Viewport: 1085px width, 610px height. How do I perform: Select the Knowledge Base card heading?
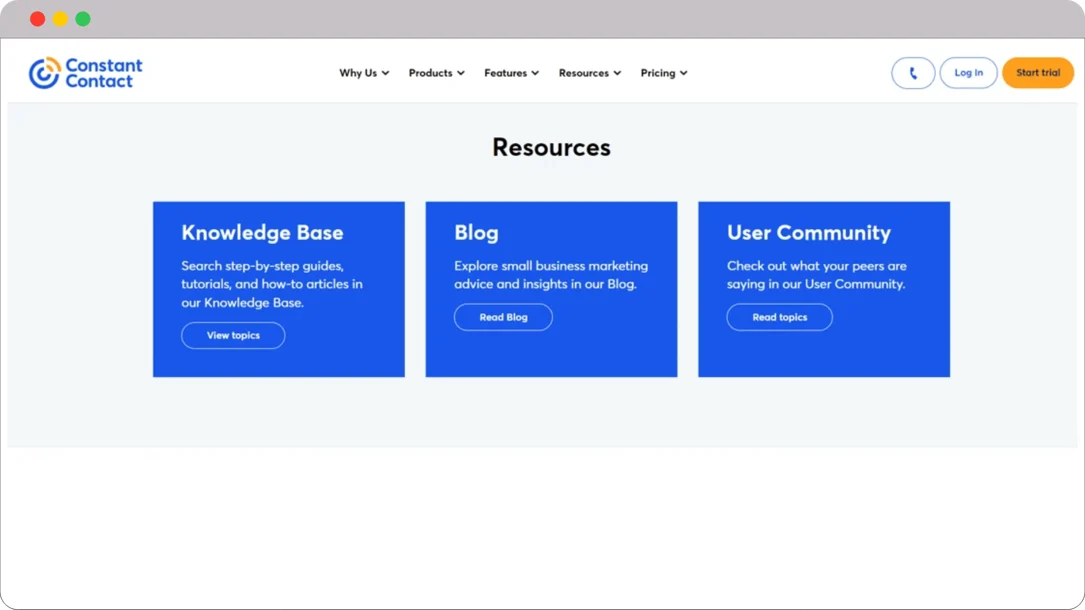tap(262, 233)
